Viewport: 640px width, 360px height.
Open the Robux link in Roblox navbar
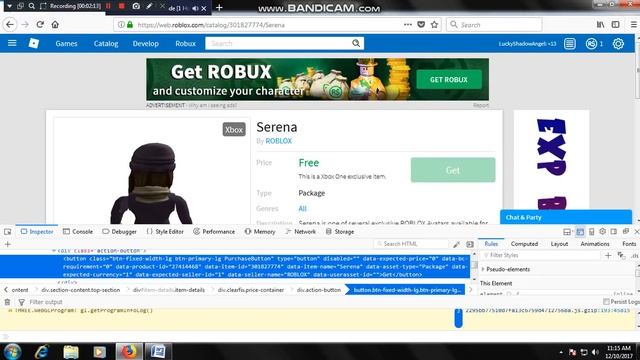[x=185, y=43]
